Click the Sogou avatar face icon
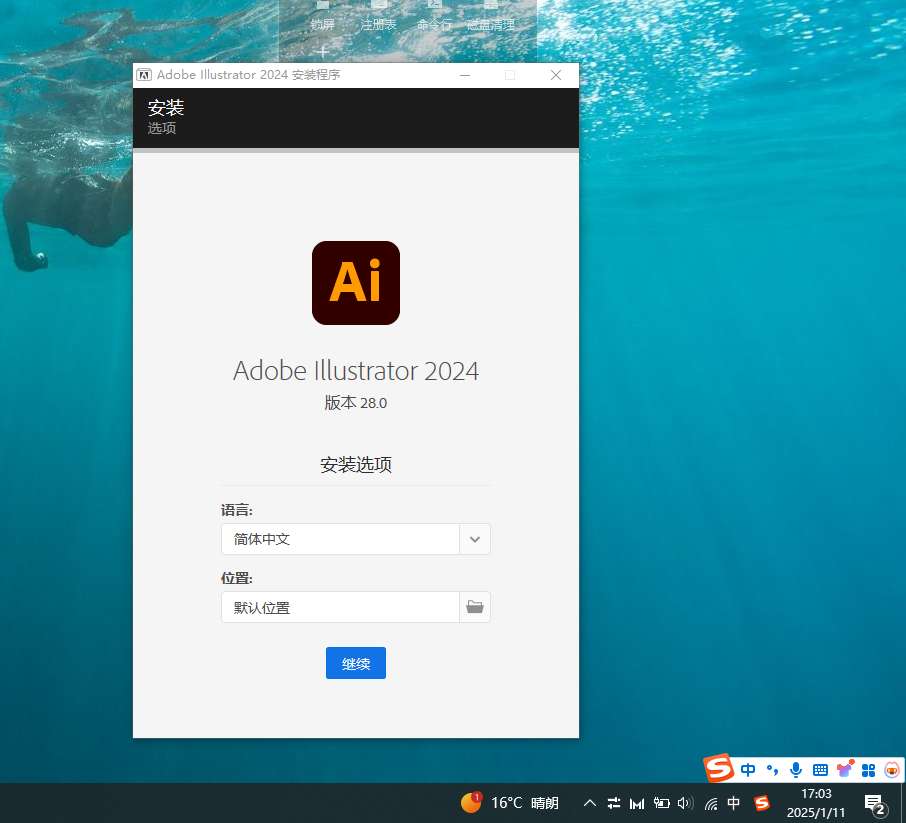The width and height of the screenshot is (906, 823). point(892,770)
